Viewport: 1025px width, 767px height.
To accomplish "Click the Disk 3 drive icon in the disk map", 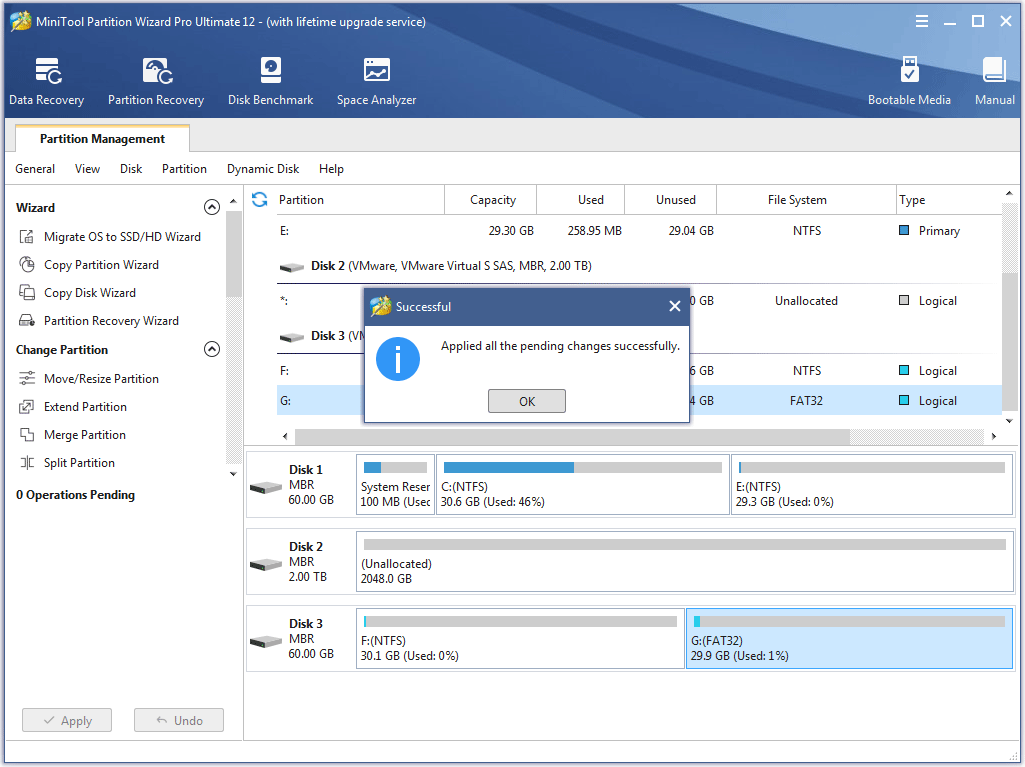I will 265,641.
